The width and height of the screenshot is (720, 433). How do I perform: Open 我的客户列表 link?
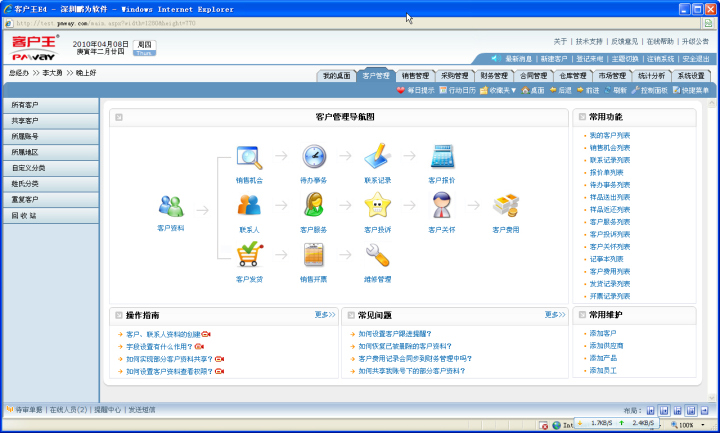pyautogui.click(x=609, y=135)
